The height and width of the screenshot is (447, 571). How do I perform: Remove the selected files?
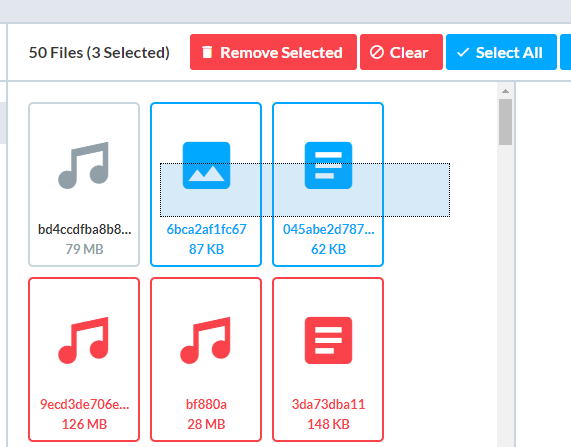click(x=273, y=52)
